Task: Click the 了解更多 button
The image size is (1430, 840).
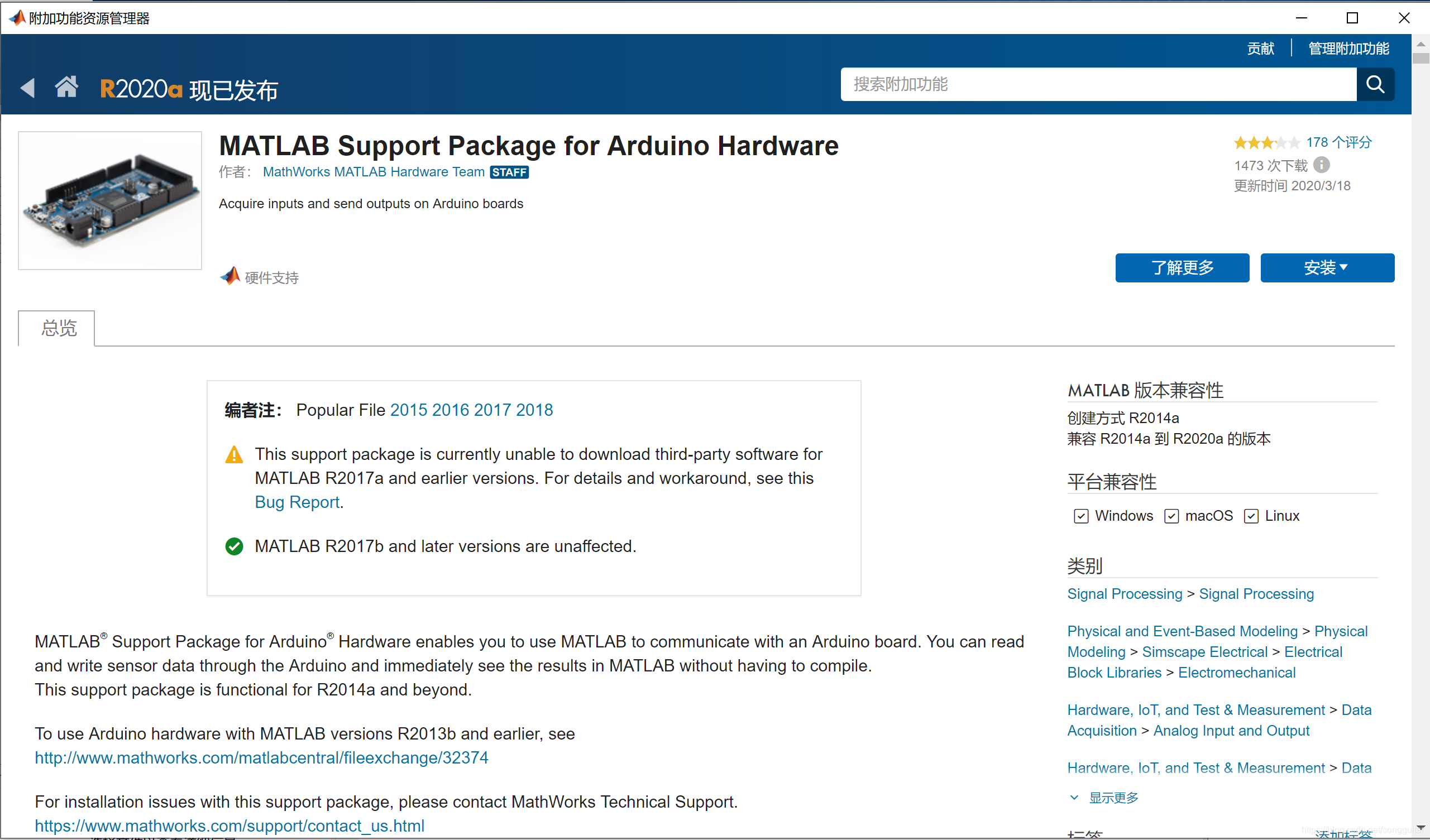Action: tap(1182, 268)
